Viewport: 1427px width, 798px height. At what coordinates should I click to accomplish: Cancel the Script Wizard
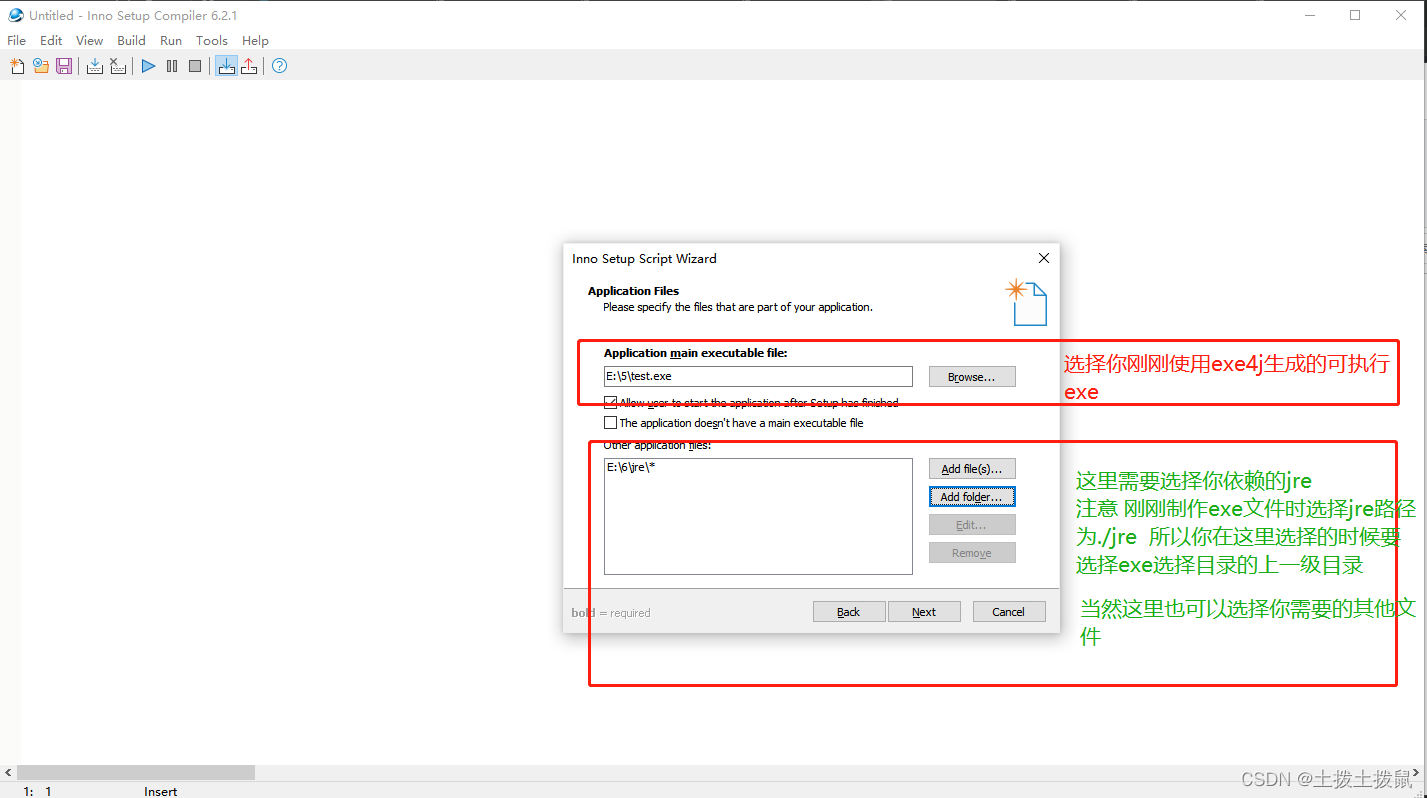[x=1009, y=612]
